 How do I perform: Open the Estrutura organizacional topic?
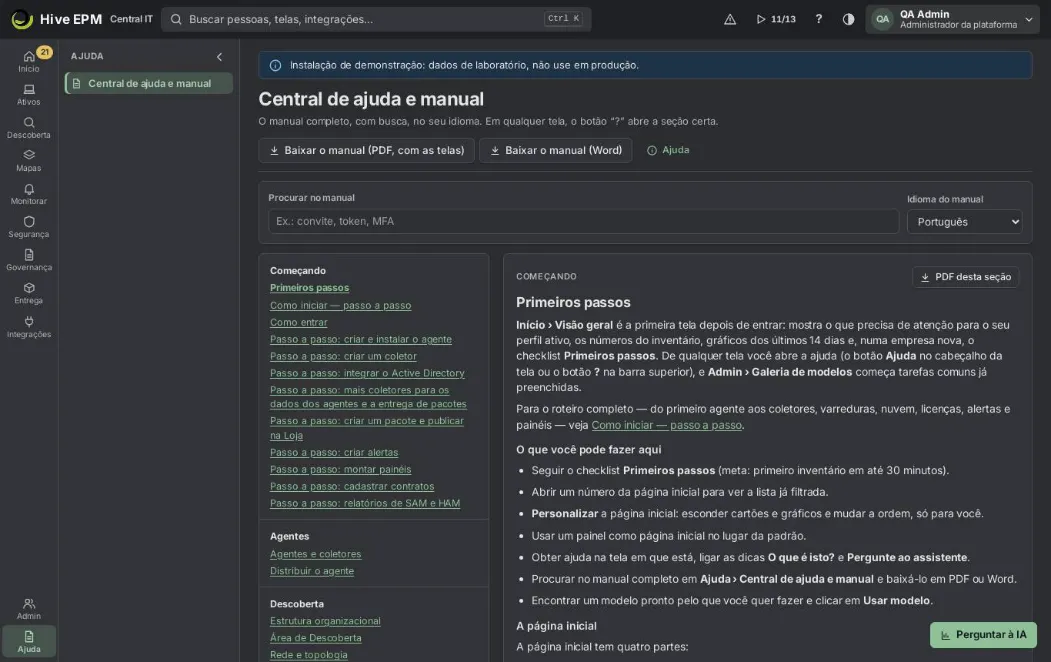point(325,621)
